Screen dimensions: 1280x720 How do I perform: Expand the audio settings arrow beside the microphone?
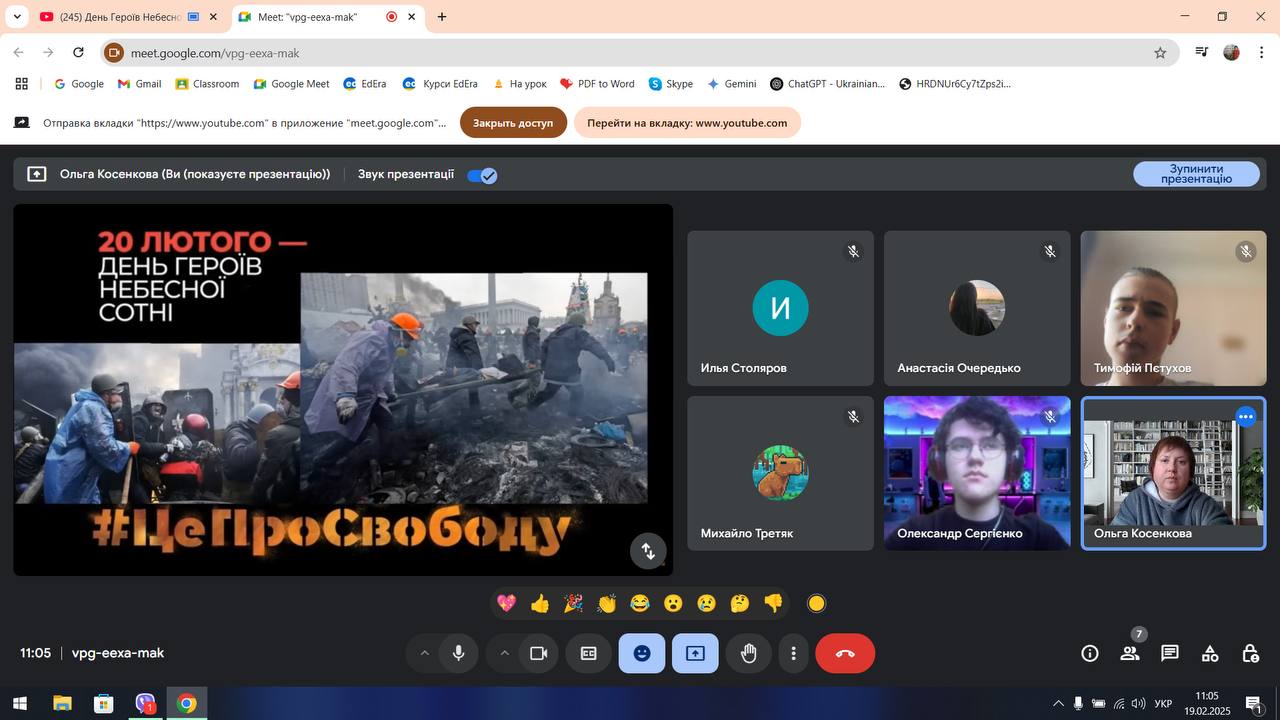(424, 653)
